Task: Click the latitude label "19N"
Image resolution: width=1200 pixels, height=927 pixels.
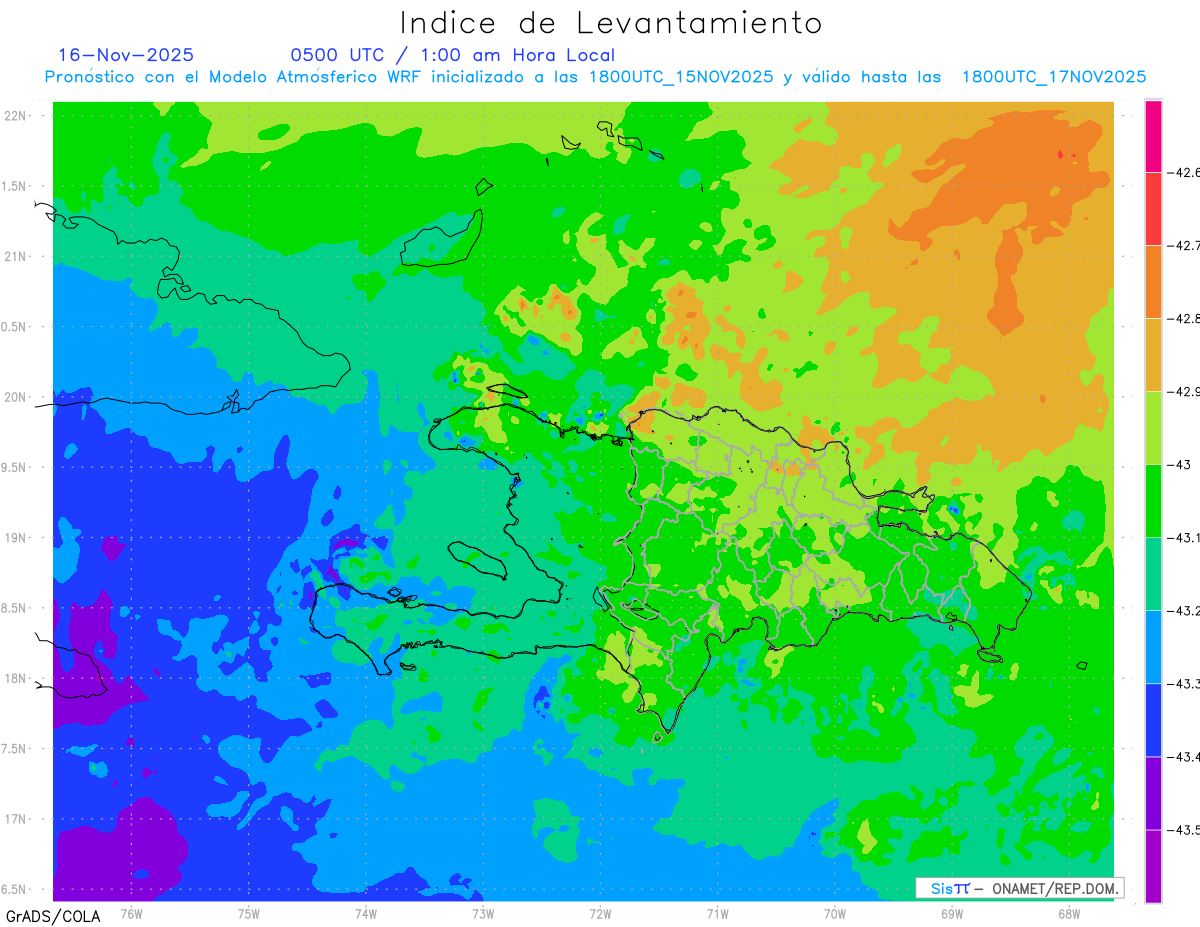Action: (x=16, y=538)
